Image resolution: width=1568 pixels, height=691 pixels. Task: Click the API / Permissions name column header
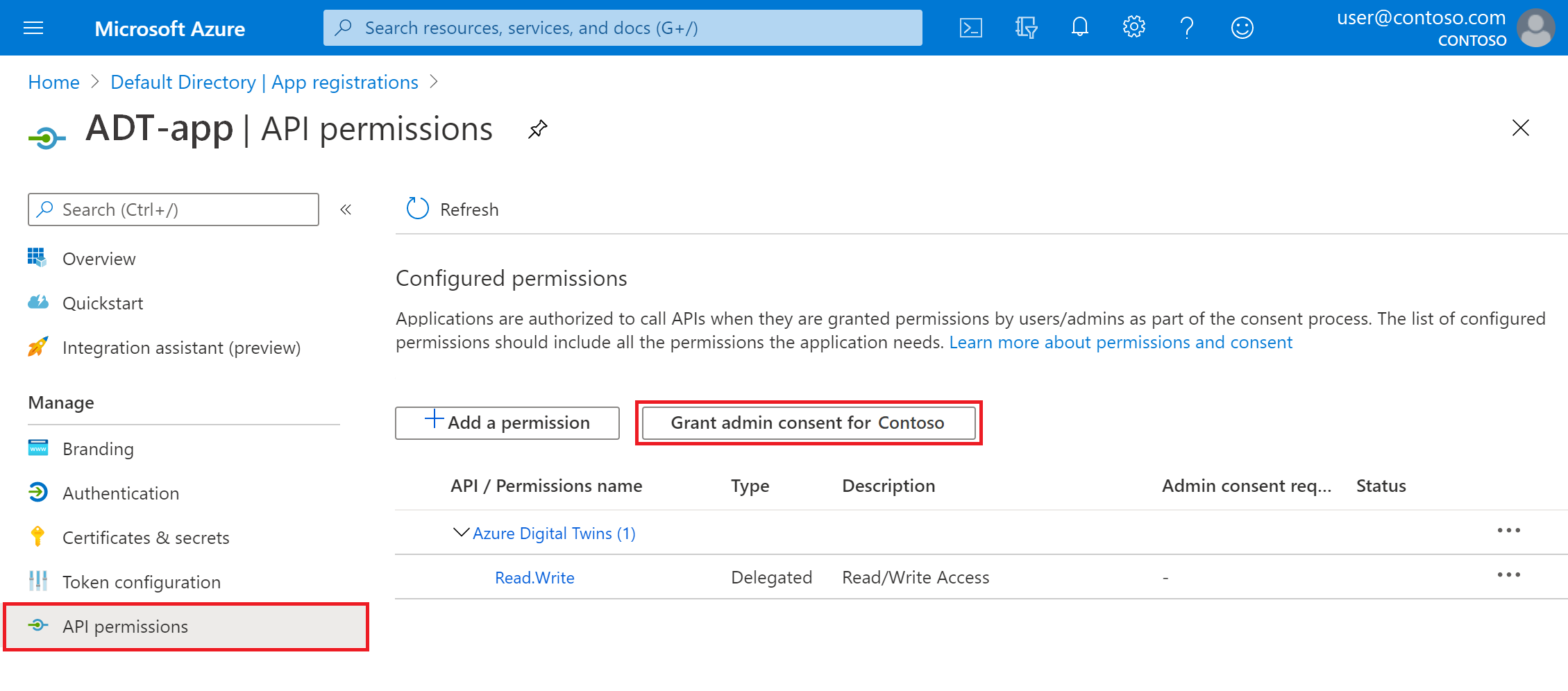click(546, 486)
